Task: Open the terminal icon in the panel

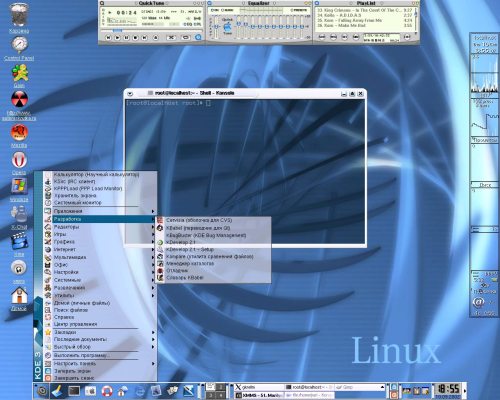Action: tap(74, 391)
